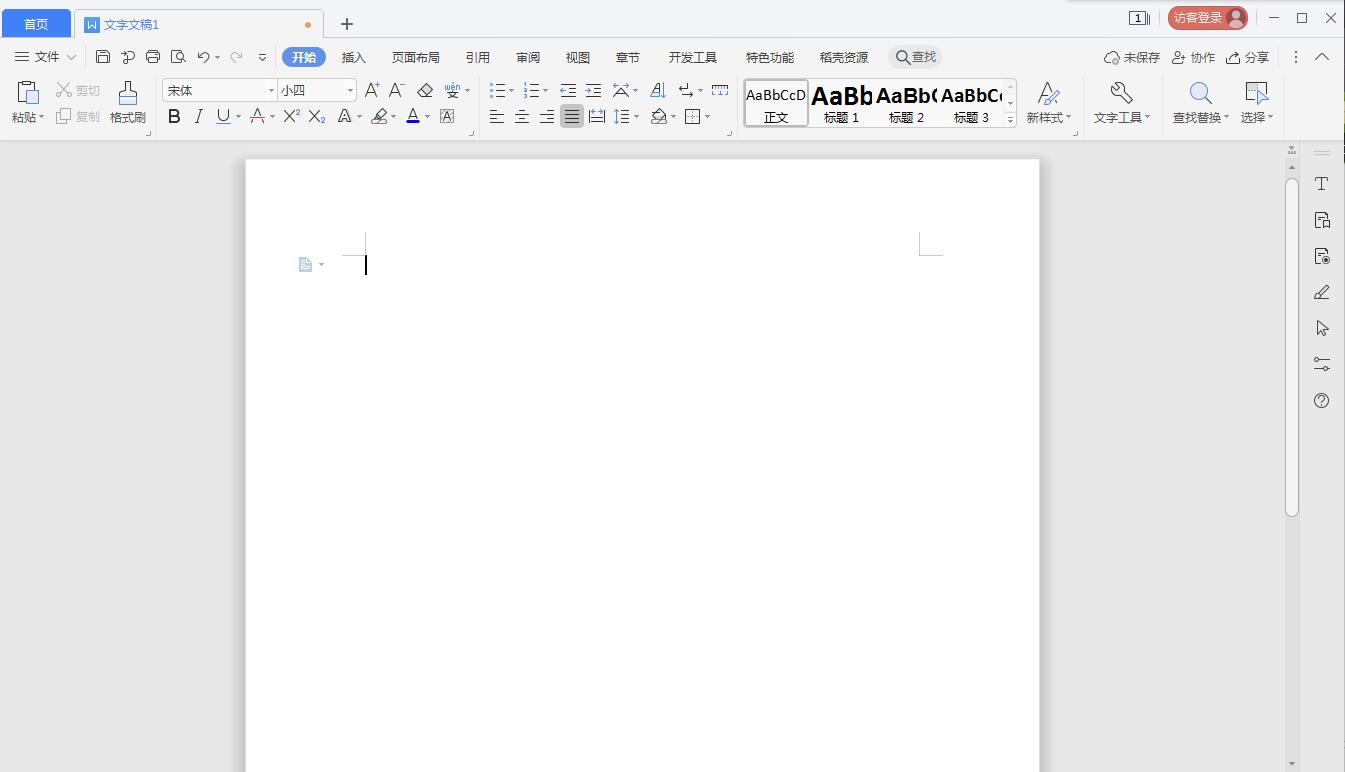Click the clear formatting eraser icon

pos(425,90)
